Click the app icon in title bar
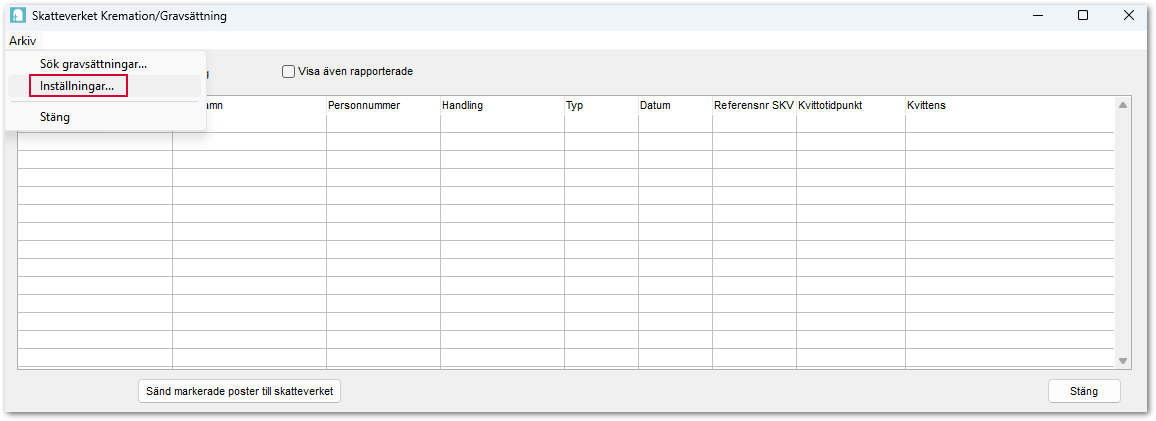 click(18, 15)
